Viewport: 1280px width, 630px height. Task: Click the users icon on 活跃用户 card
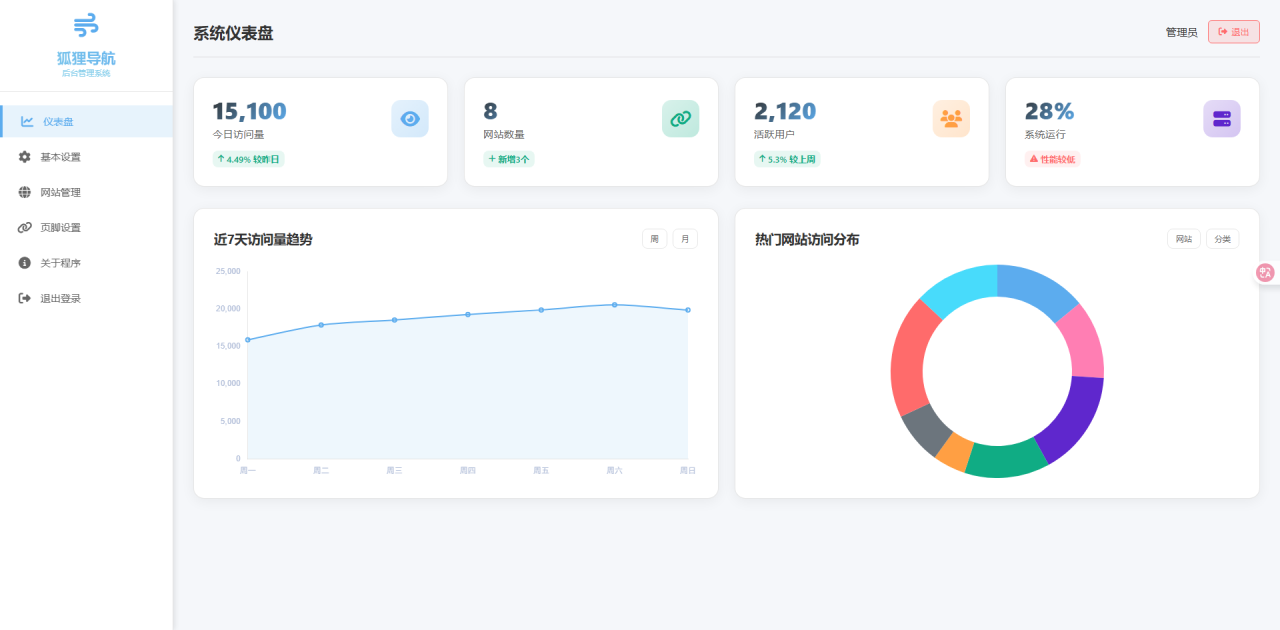951,118
